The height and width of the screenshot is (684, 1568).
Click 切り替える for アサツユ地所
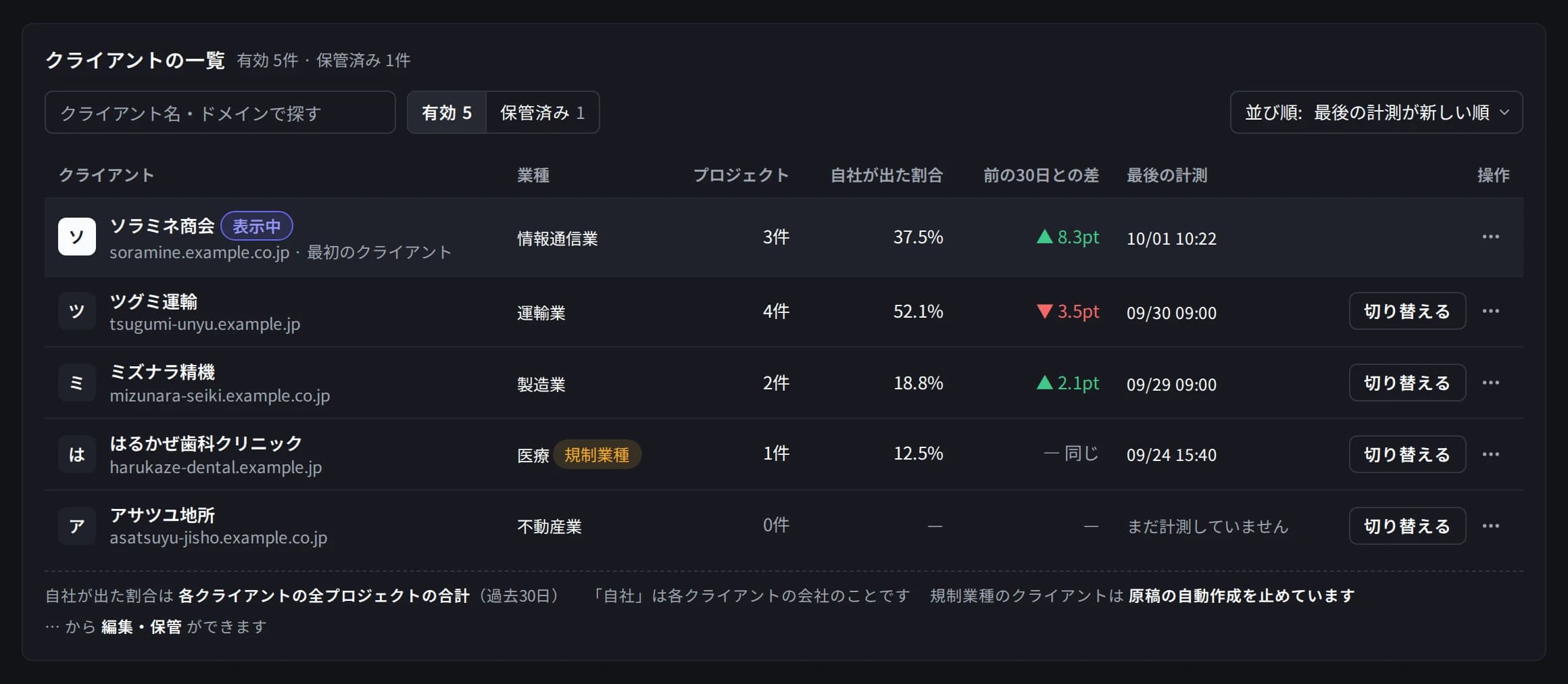[1407, 526]
